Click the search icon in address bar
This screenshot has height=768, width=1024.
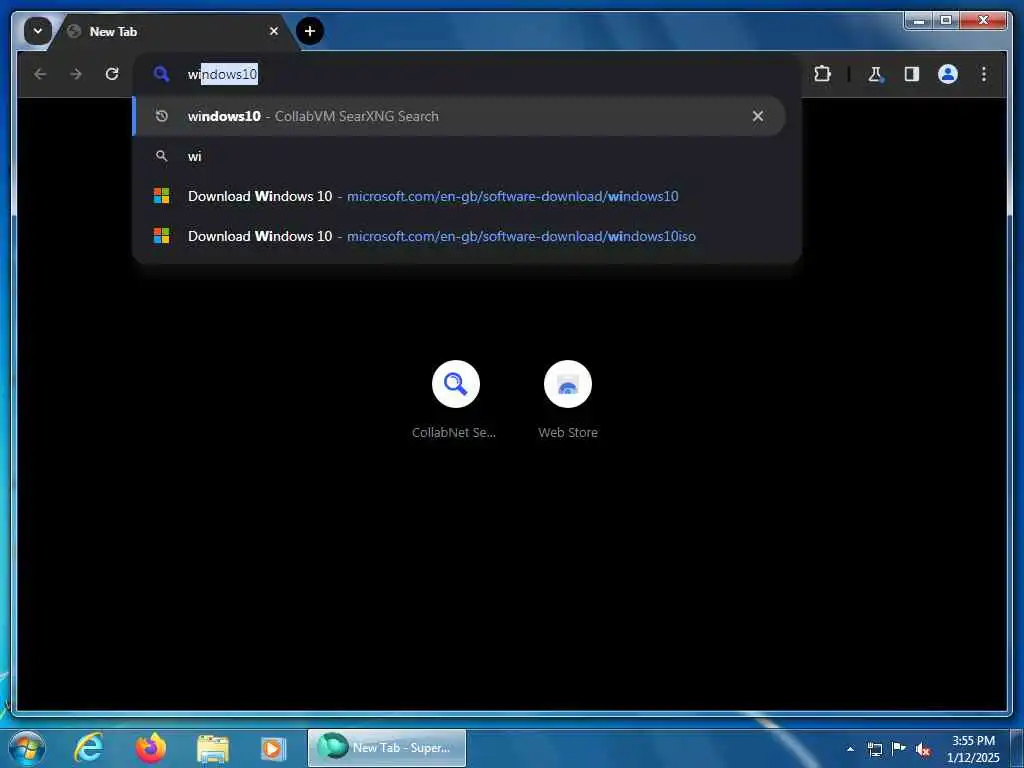pyautogui.click(x=161, y=74)
